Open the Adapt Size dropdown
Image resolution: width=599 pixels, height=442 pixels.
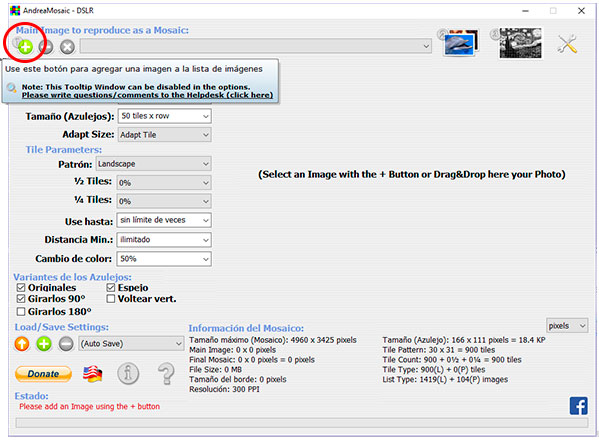click(x=164, y=134)
